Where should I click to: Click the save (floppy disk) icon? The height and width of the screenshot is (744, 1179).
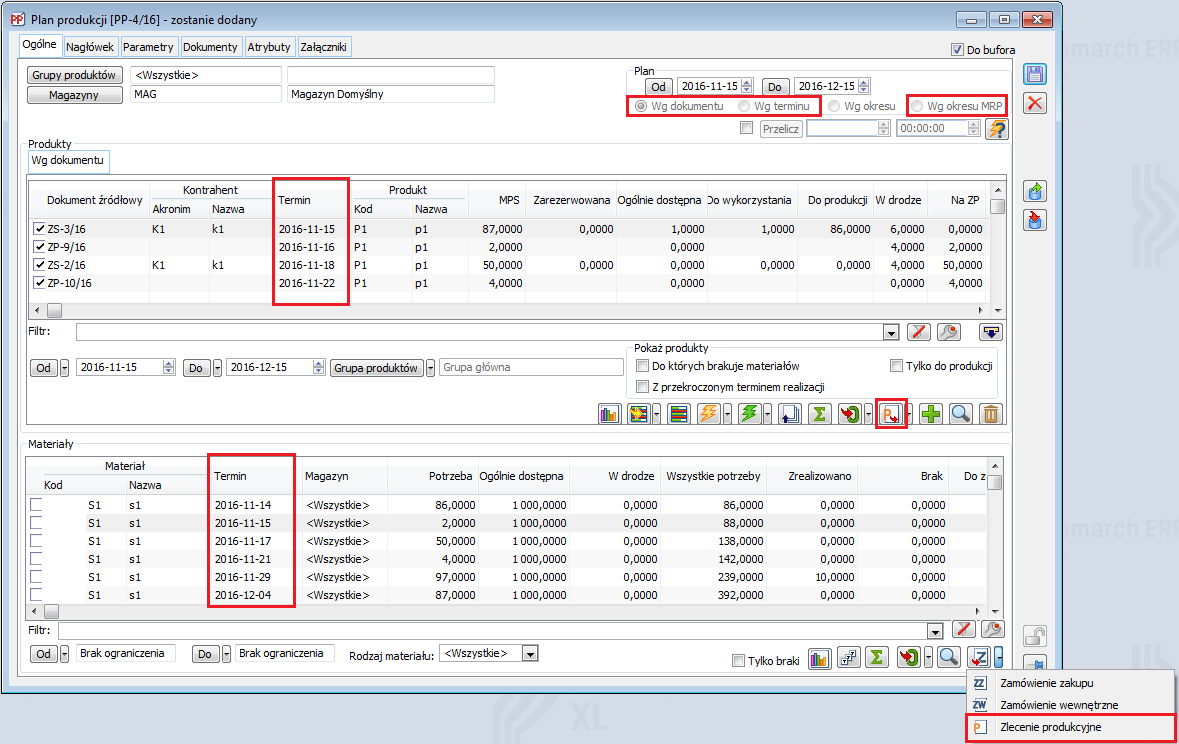1035,74
